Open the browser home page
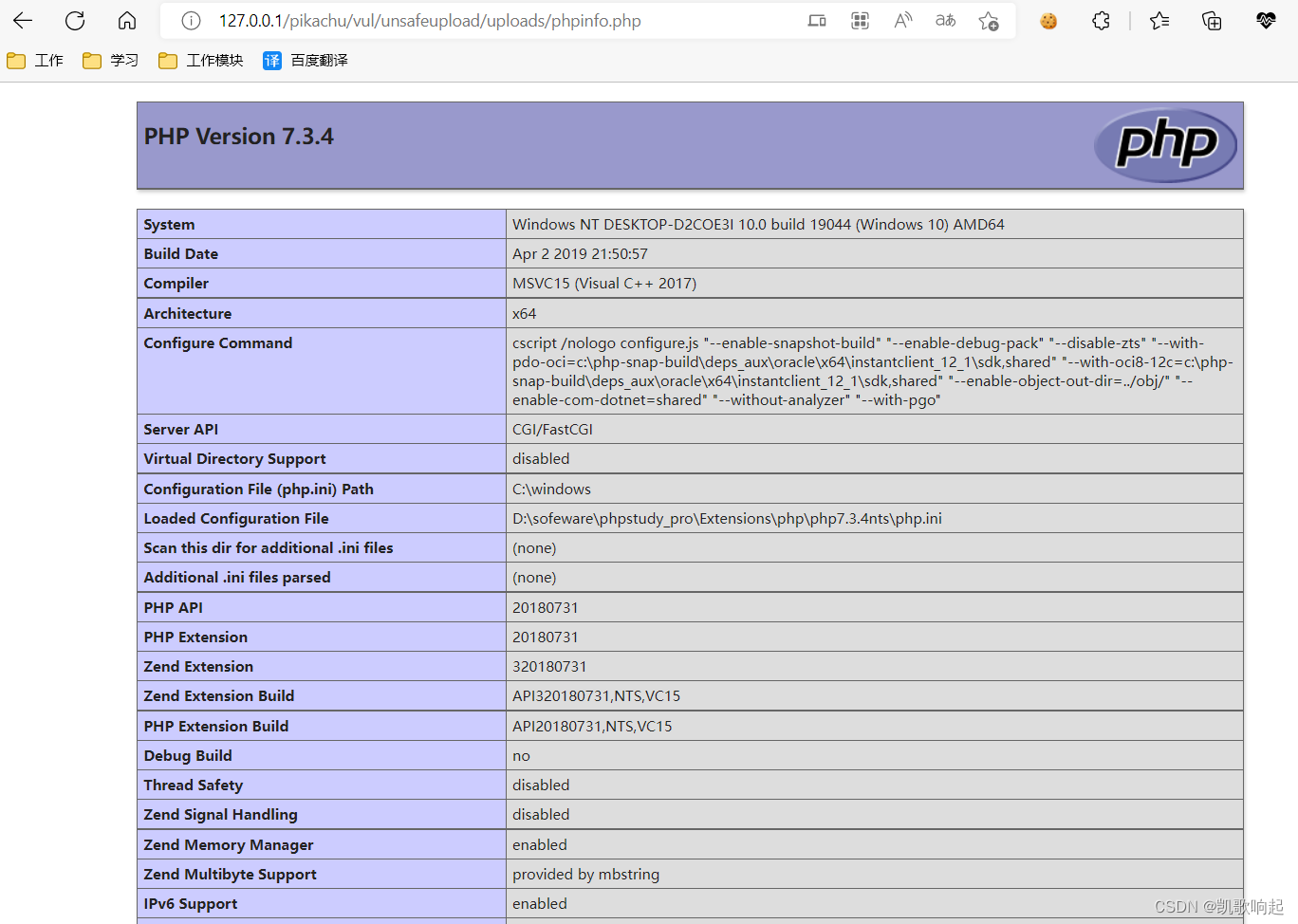The width and height of the screenshot is (1298, 924). coord(127,21)
